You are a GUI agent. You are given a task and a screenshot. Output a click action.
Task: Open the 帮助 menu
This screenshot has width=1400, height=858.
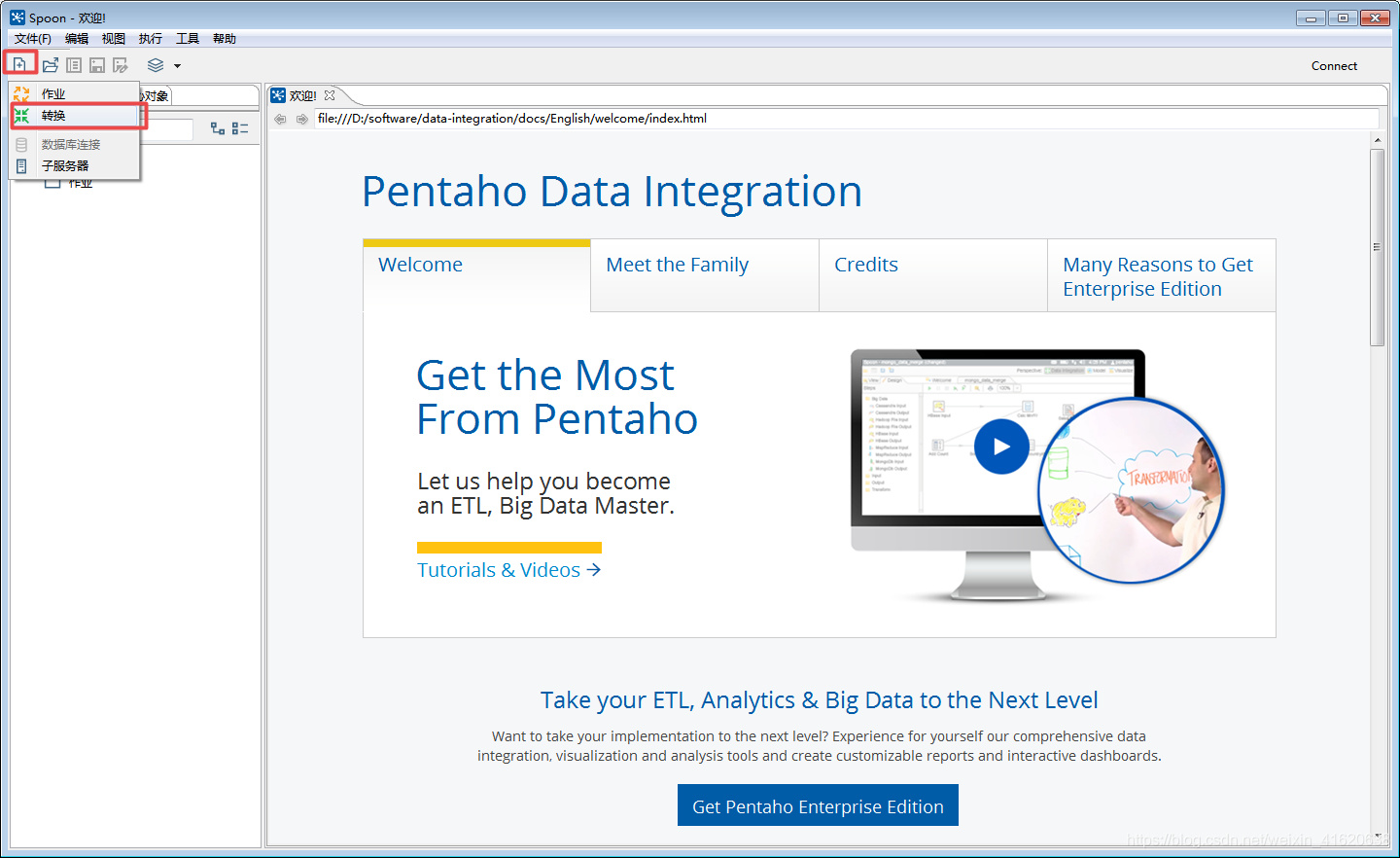[x=225, y=39]
